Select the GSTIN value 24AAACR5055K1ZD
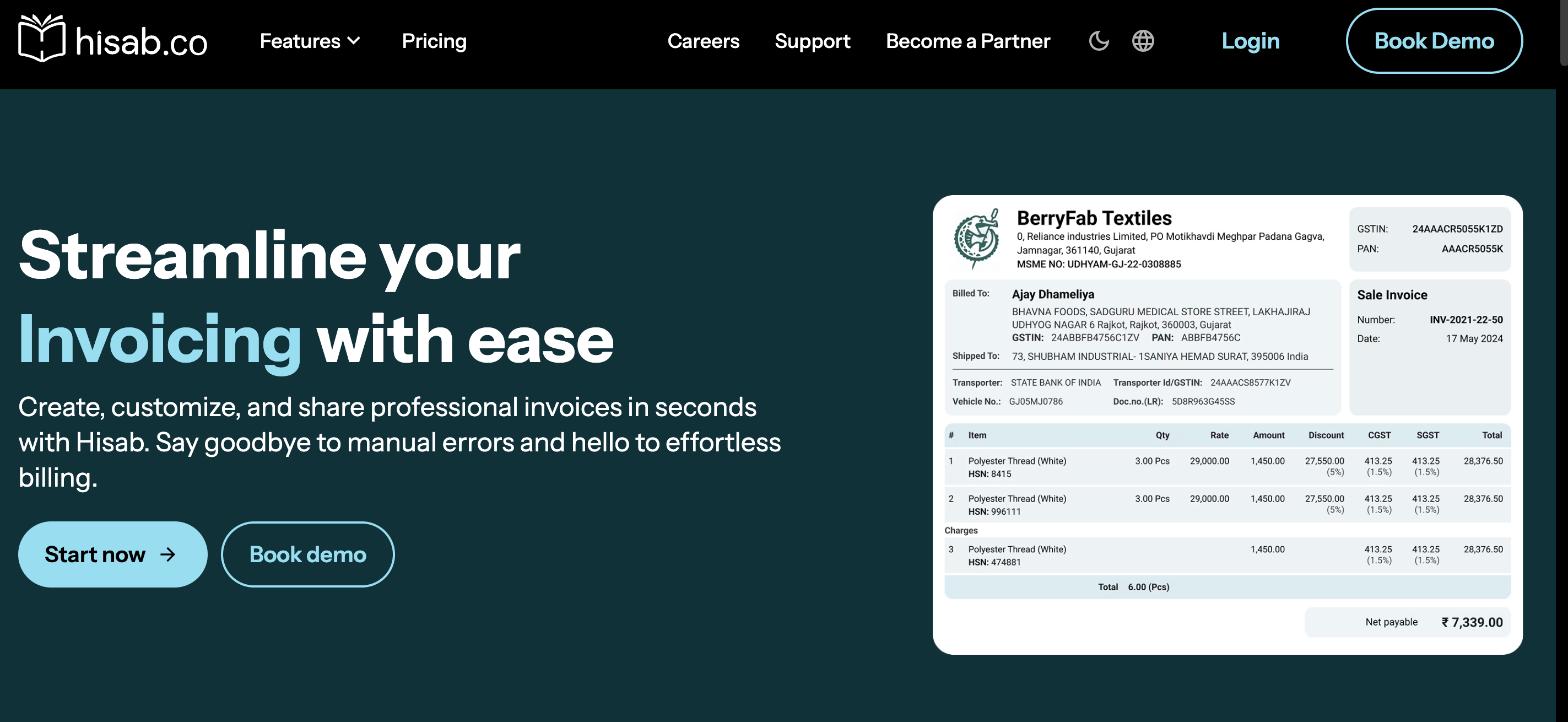The height and width of the screenshot is (722, 1568). pos(1457,229)
